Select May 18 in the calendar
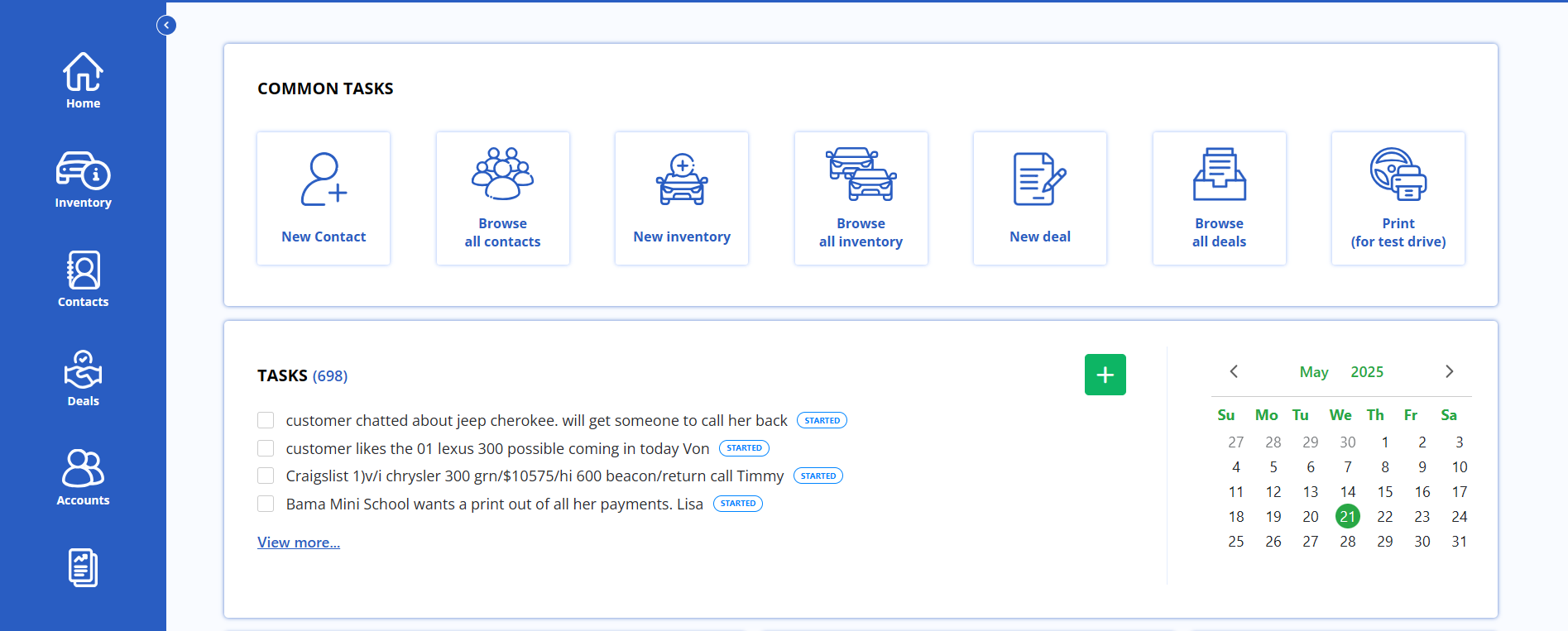Viewport: 1568px width, 631px height. (x=1236, y=517)
